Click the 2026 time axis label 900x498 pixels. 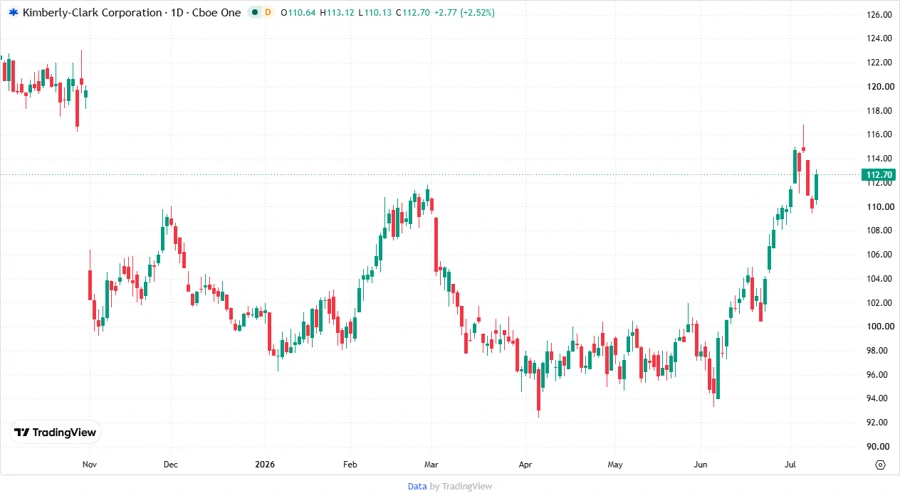pyautogui.click(x=265, y=465)
